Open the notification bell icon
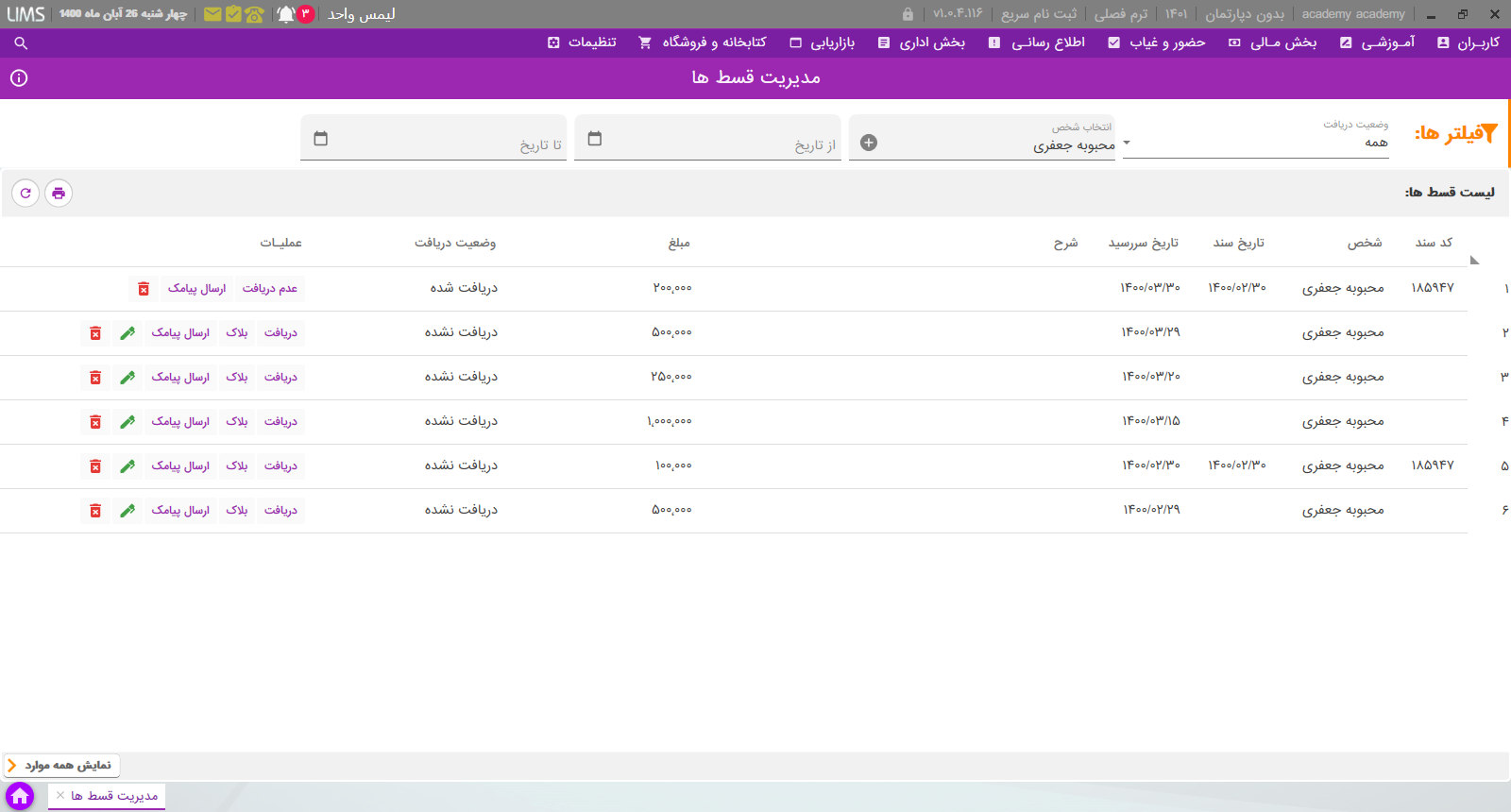Viewport: 1511px width, 812px height. click(286, 14)
